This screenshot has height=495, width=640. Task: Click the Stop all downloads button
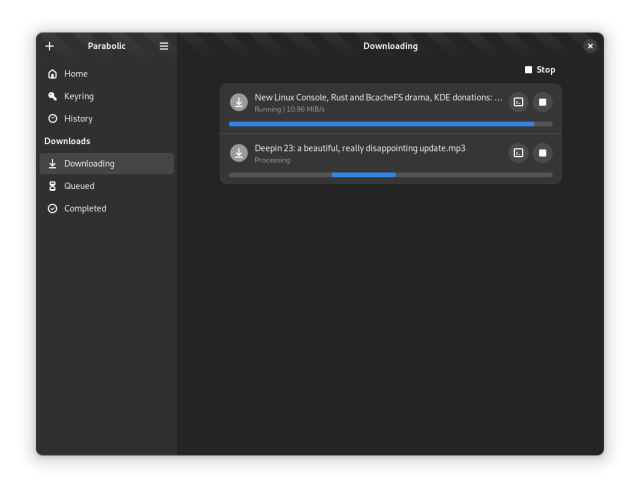click(540, 70)
